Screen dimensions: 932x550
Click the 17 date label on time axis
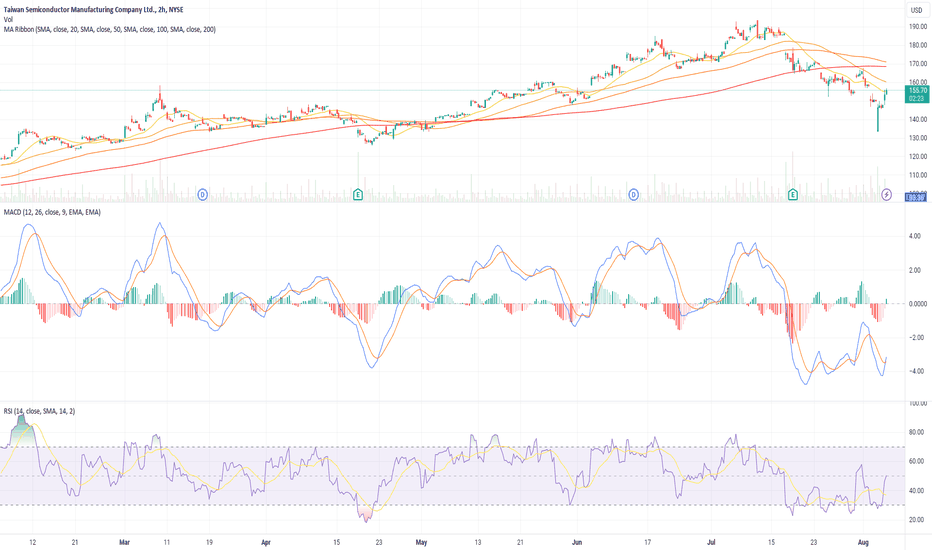[x=648, y=542]
